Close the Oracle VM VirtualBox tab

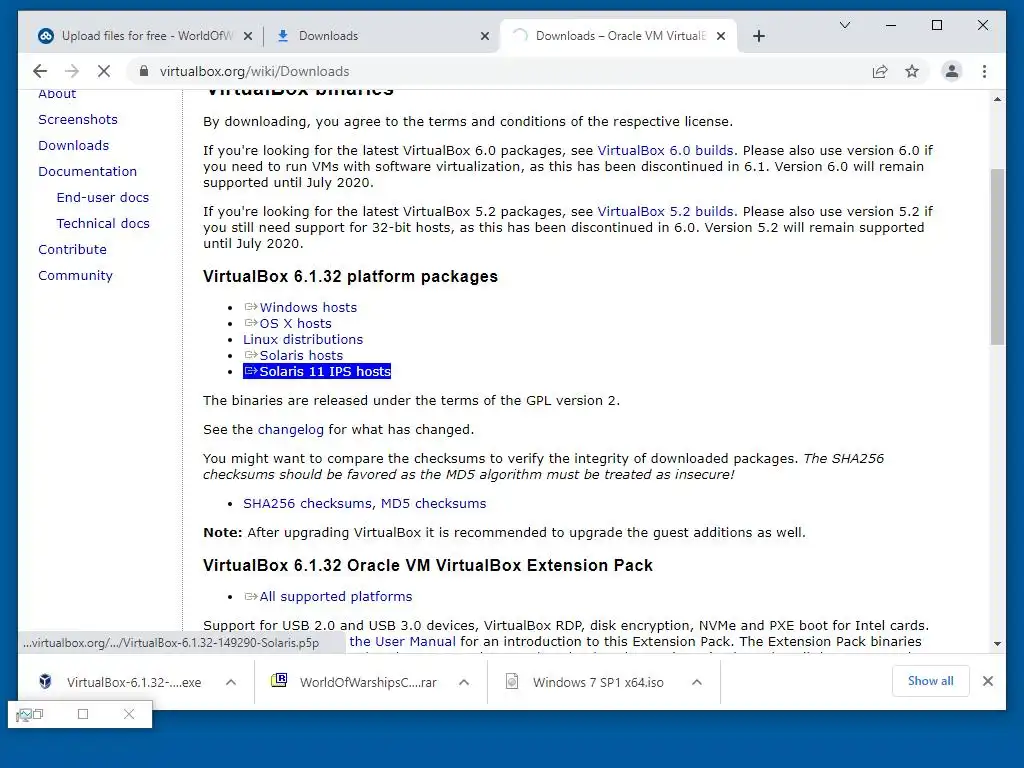(x=721, y=36)
